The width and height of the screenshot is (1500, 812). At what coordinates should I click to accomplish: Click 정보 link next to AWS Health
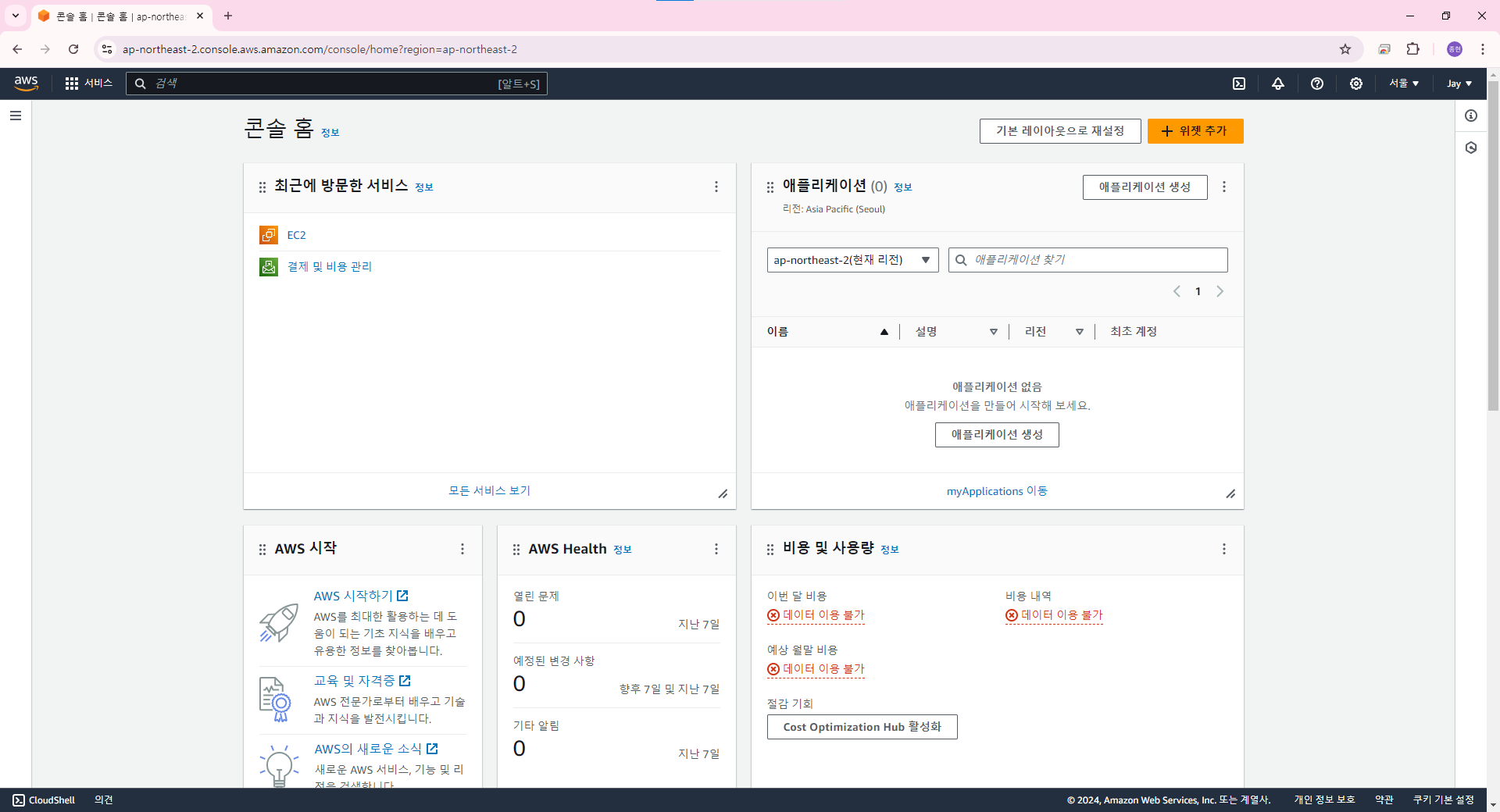(x=622, y=550)
